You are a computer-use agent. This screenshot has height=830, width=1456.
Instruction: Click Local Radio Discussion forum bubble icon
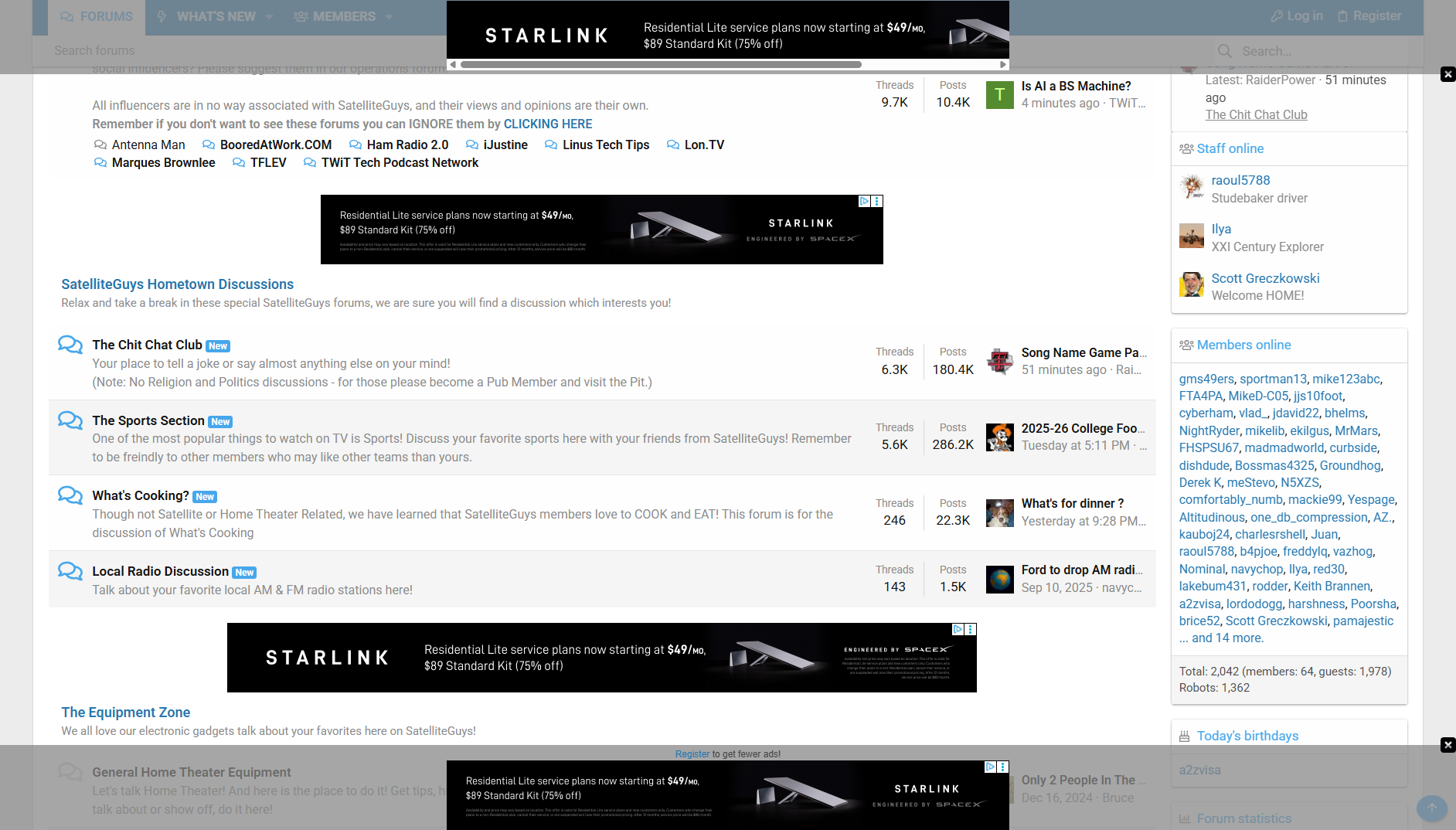pos(70,571)
